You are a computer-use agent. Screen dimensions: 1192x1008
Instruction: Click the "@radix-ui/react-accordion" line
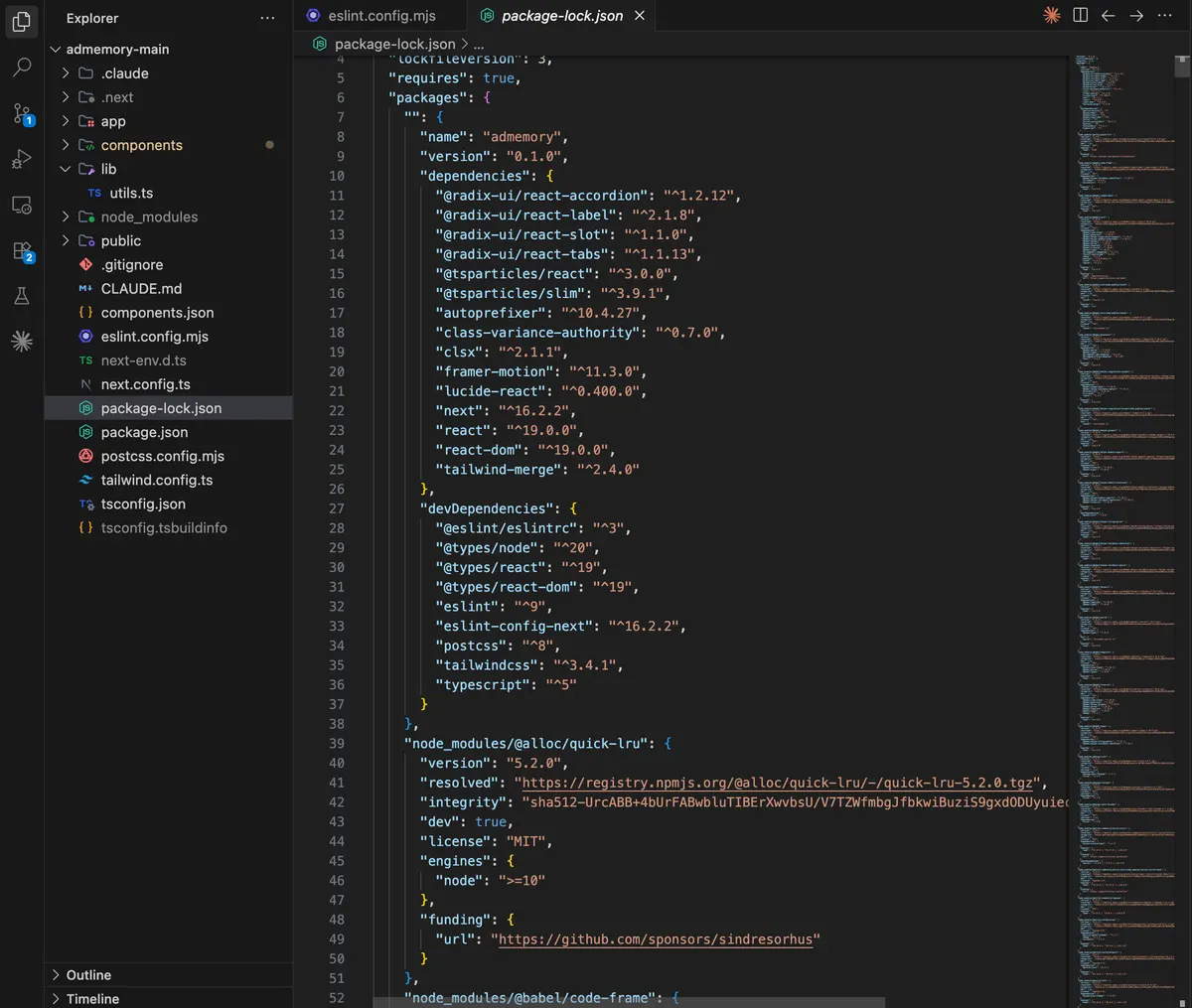pos(588,196)
